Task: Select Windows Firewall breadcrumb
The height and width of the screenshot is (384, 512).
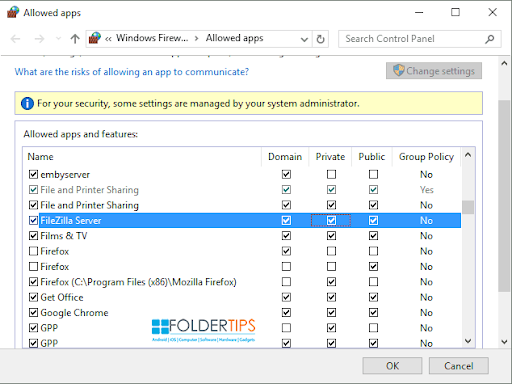Action: pyautogui.click(x=152, y=38)
